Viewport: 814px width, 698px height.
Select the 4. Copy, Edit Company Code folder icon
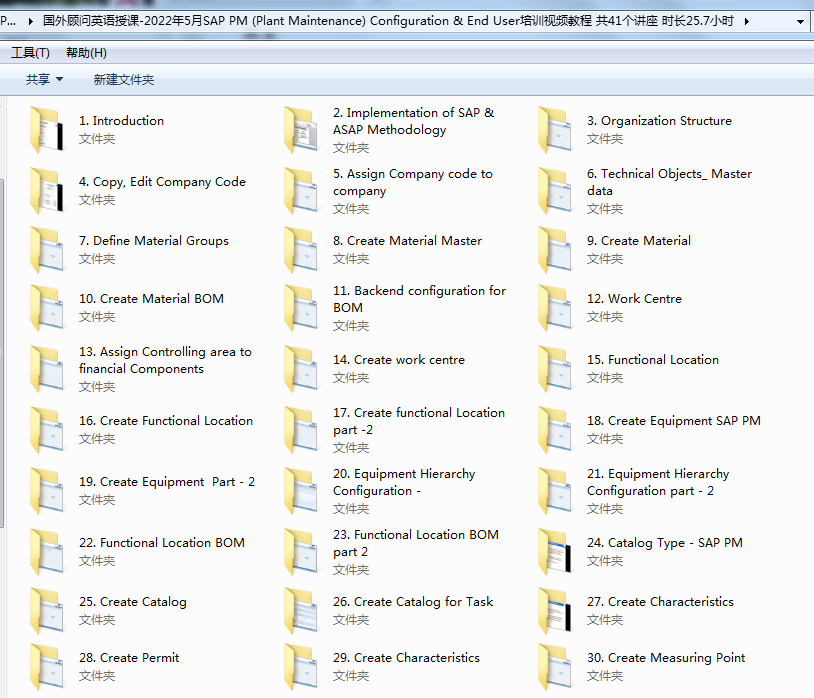tap(47, 190)
